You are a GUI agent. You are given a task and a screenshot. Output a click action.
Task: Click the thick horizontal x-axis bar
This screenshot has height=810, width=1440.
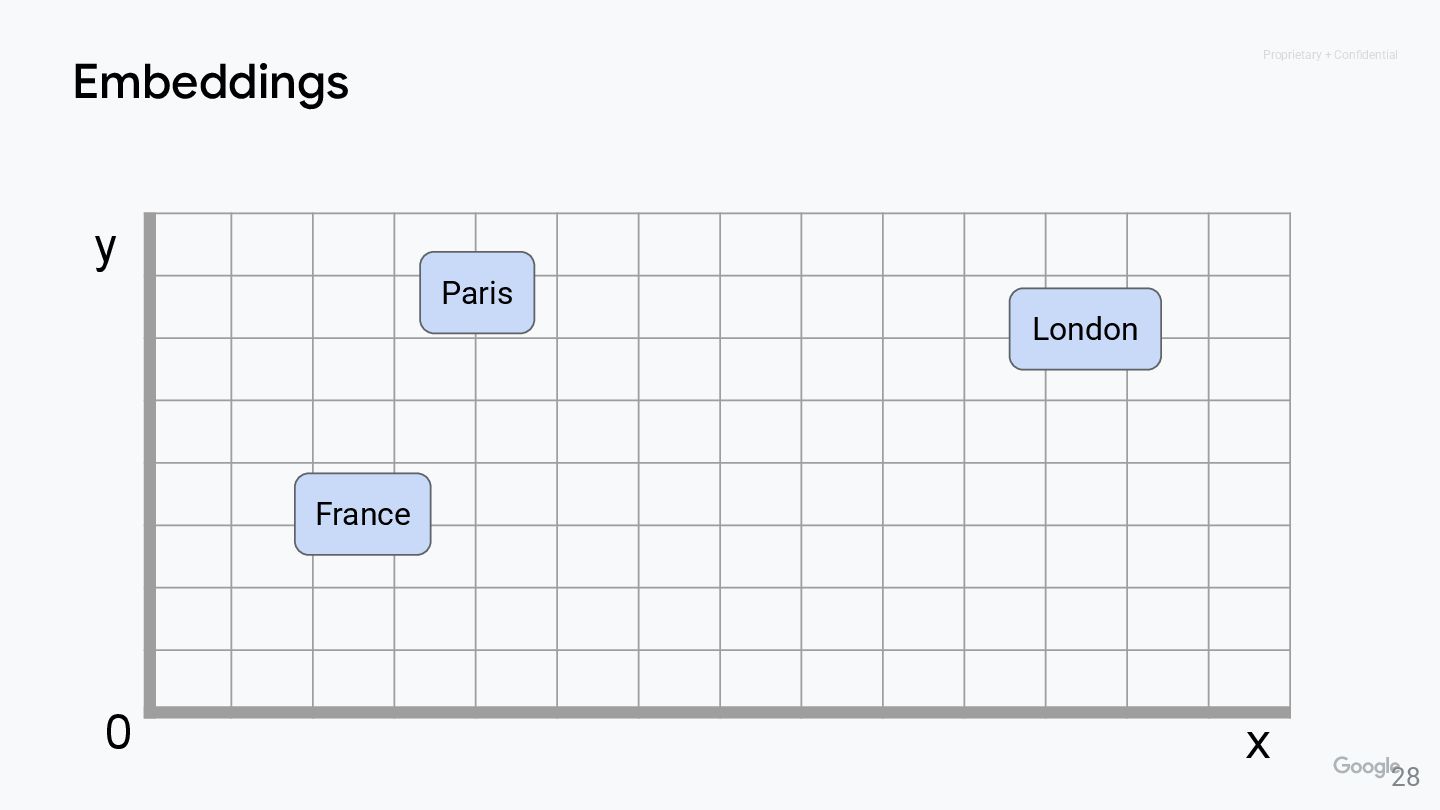coord(720,712)
